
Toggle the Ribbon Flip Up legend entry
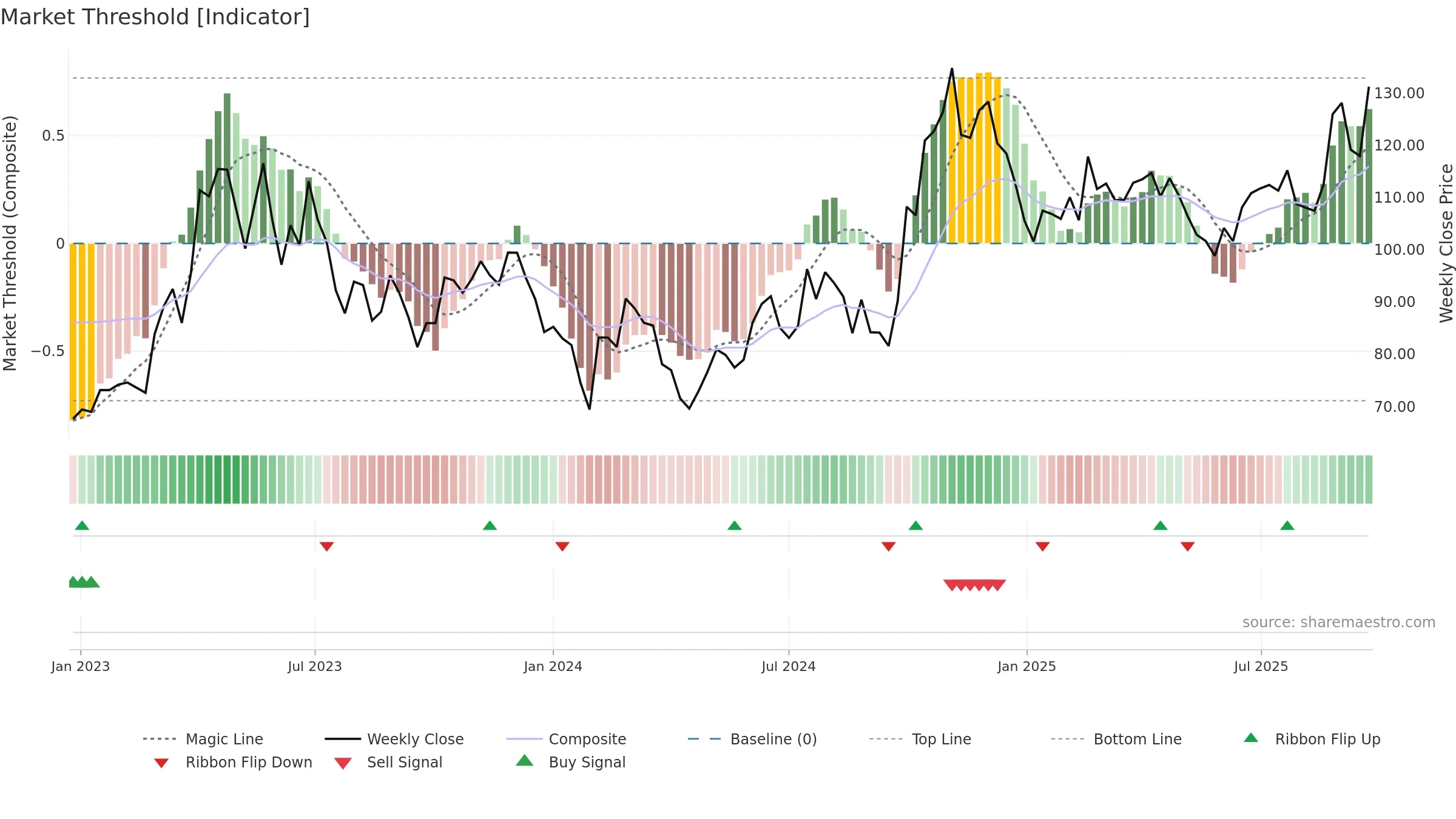pos(1312,739)
